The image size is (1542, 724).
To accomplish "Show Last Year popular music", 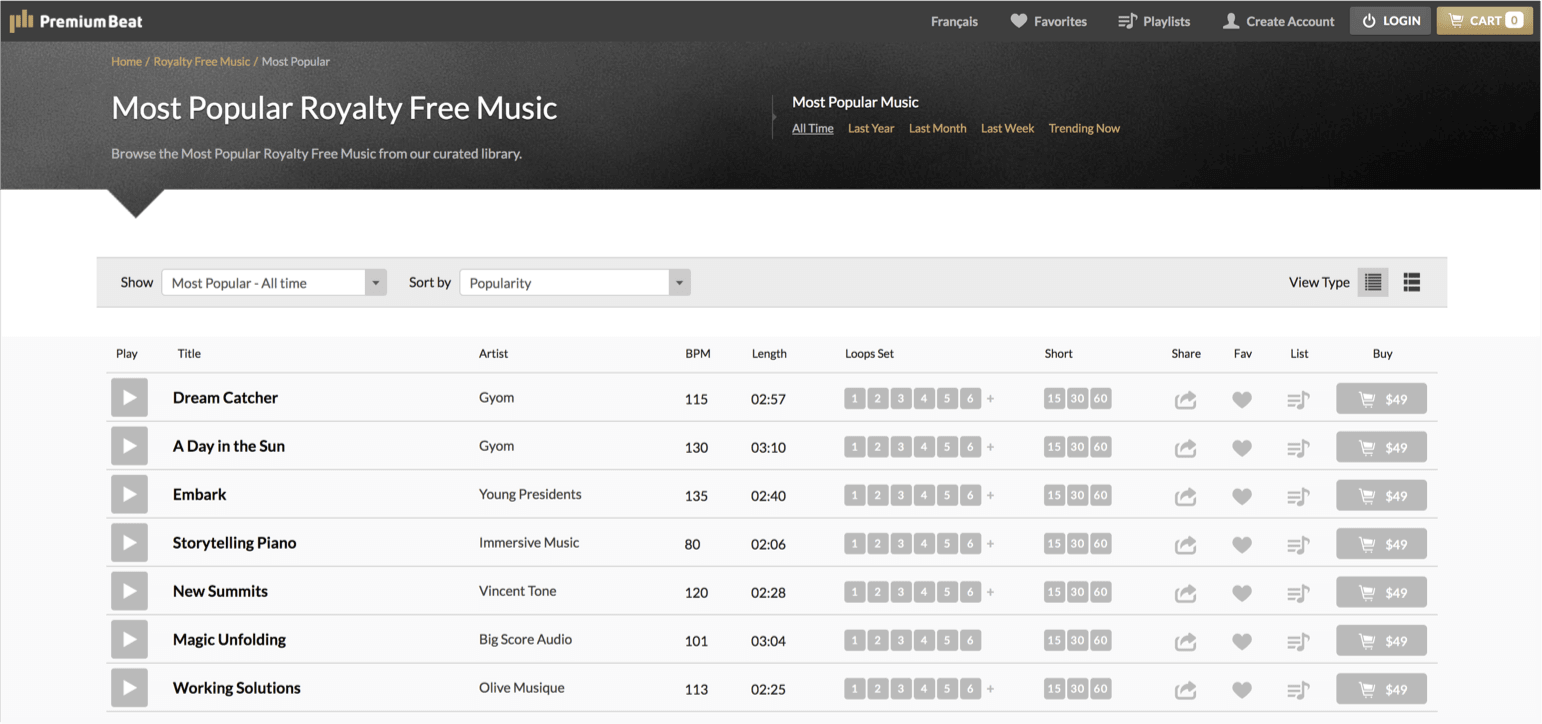I will (x=871, y=128).
